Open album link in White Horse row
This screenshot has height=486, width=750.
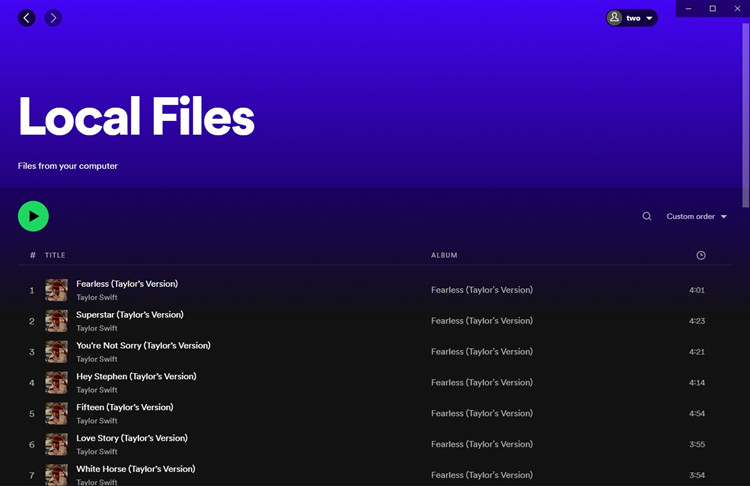point(482,475)
